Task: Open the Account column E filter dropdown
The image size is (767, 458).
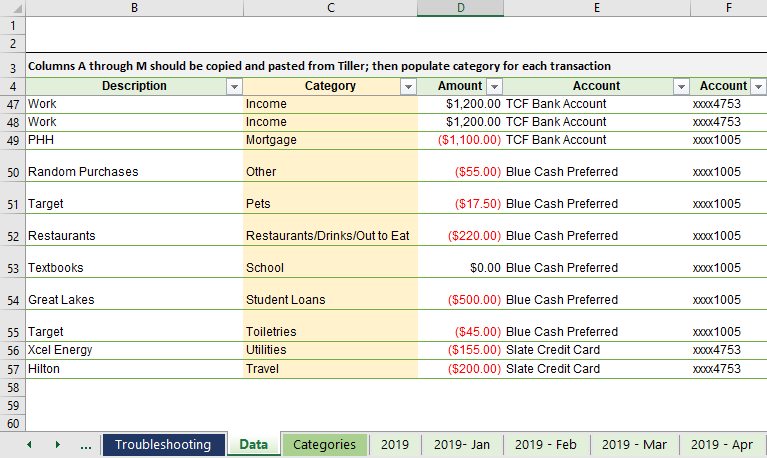Action: click(681, 87)
